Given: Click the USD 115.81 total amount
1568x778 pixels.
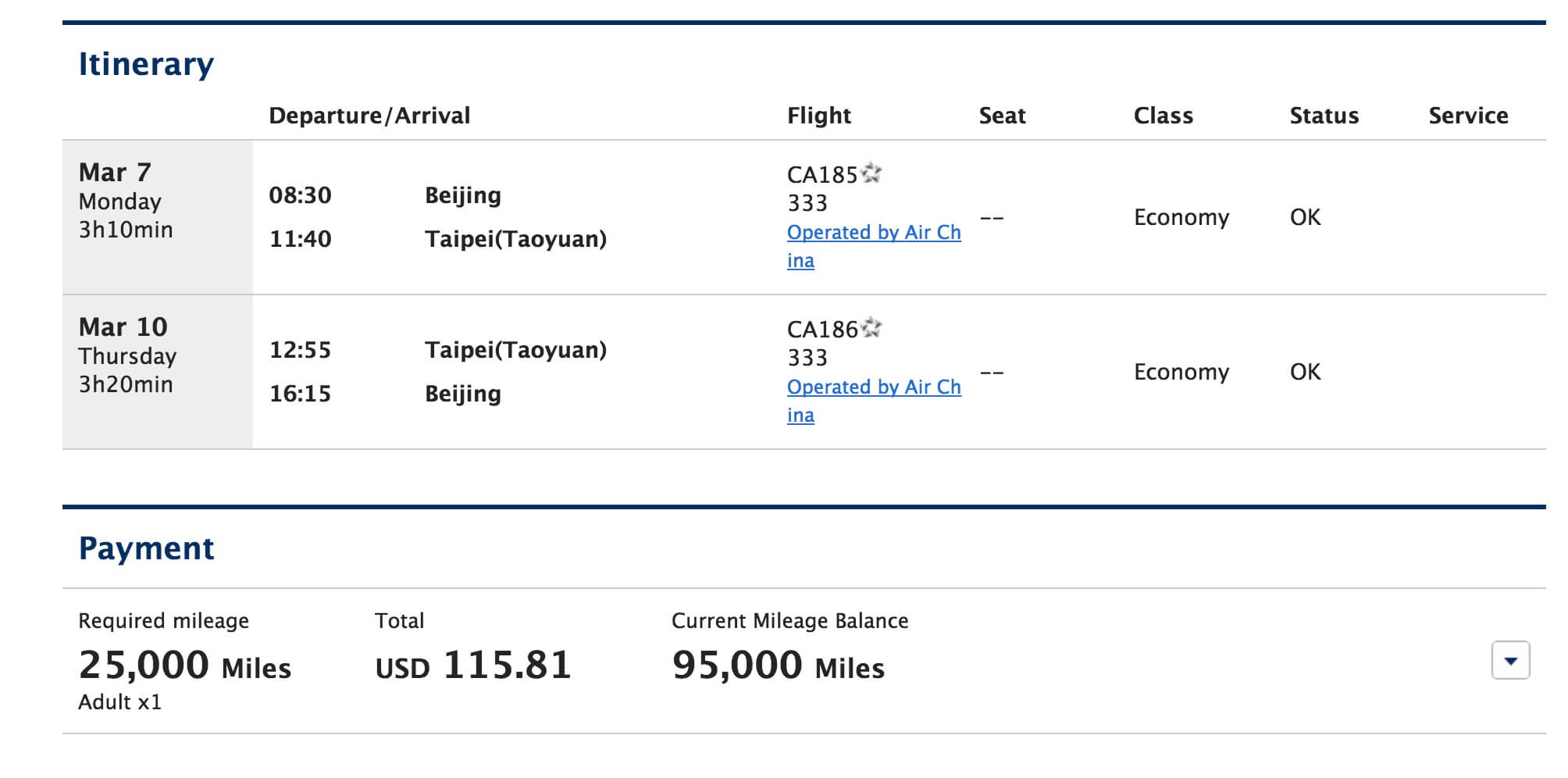Looking at the screenshot, I should pyautogui.click(x=473, y=666).
